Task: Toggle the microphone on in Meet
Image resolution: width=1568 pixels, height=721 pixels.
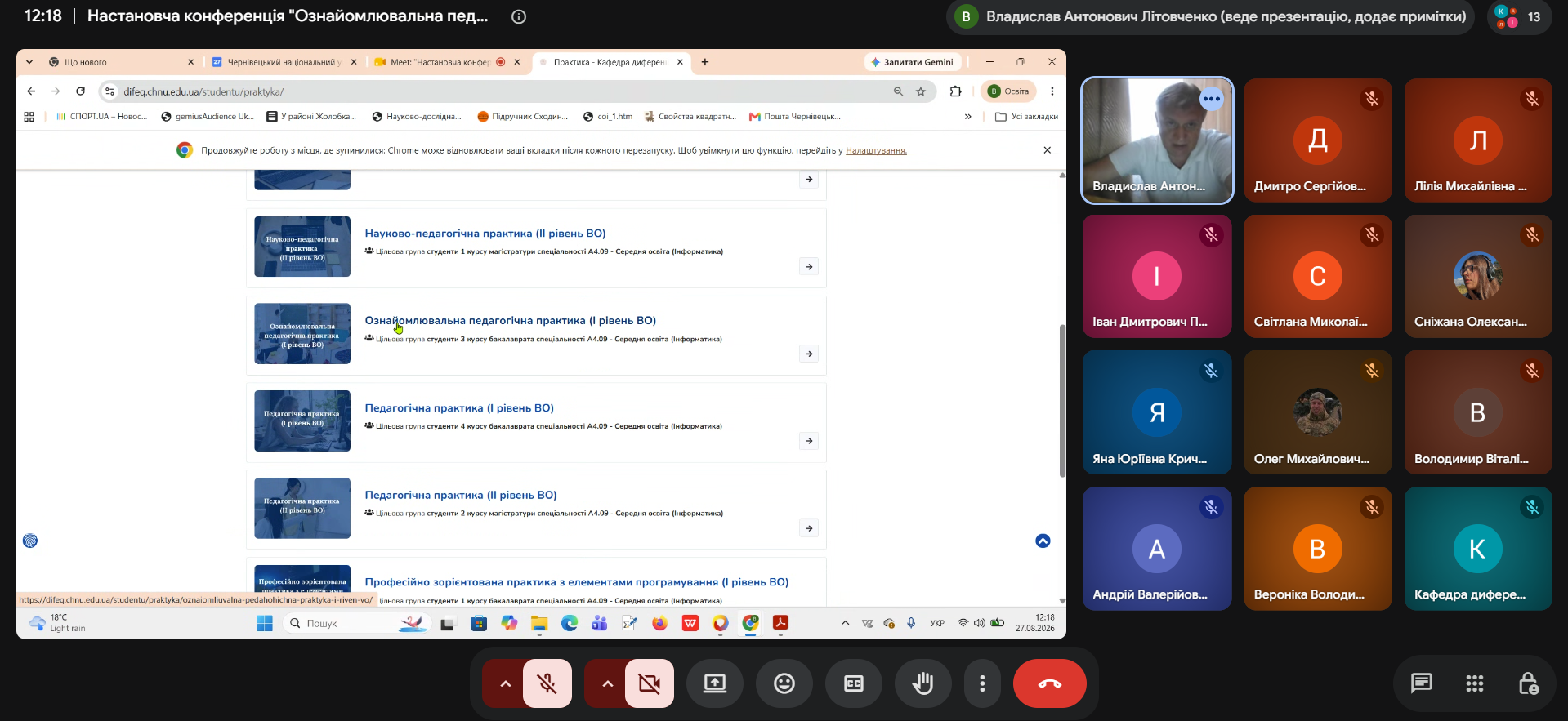Action: (547, 683)
